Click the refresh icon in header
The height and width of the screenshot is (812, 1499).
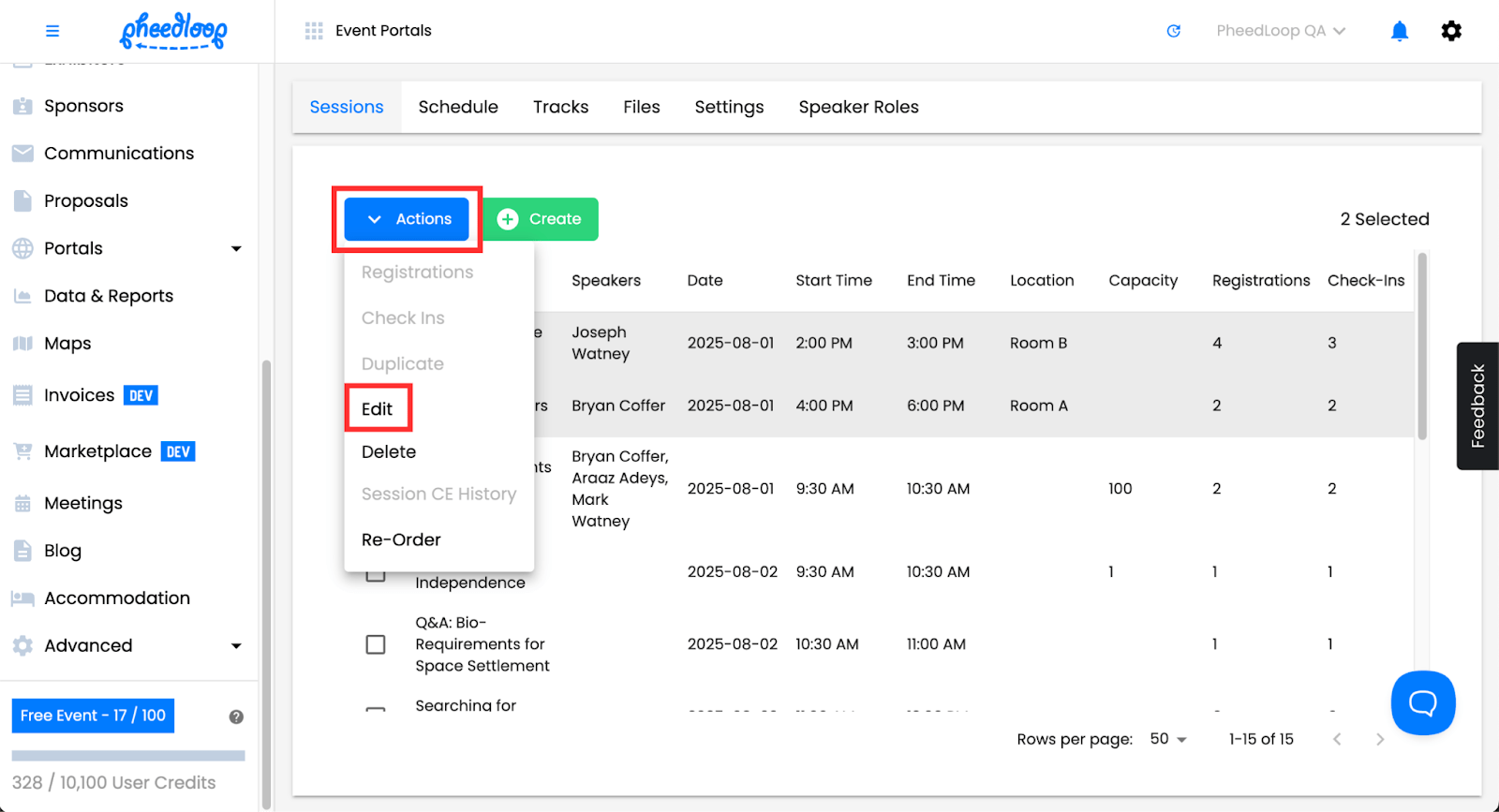click(1173, 31)
